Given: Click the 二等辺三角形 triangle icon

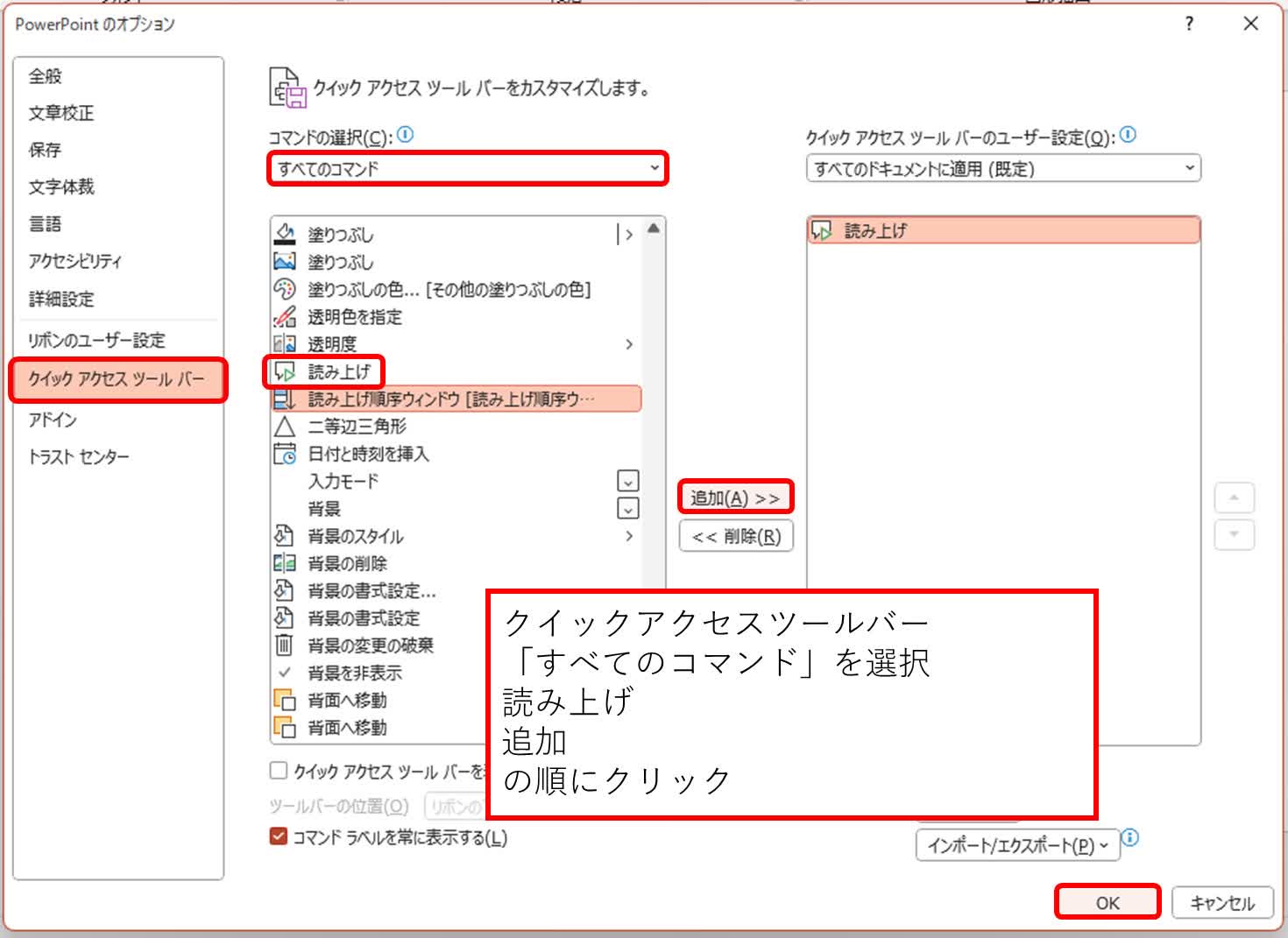Looking at the screenshot, I should pyautogui.click(x=285, y=427).
